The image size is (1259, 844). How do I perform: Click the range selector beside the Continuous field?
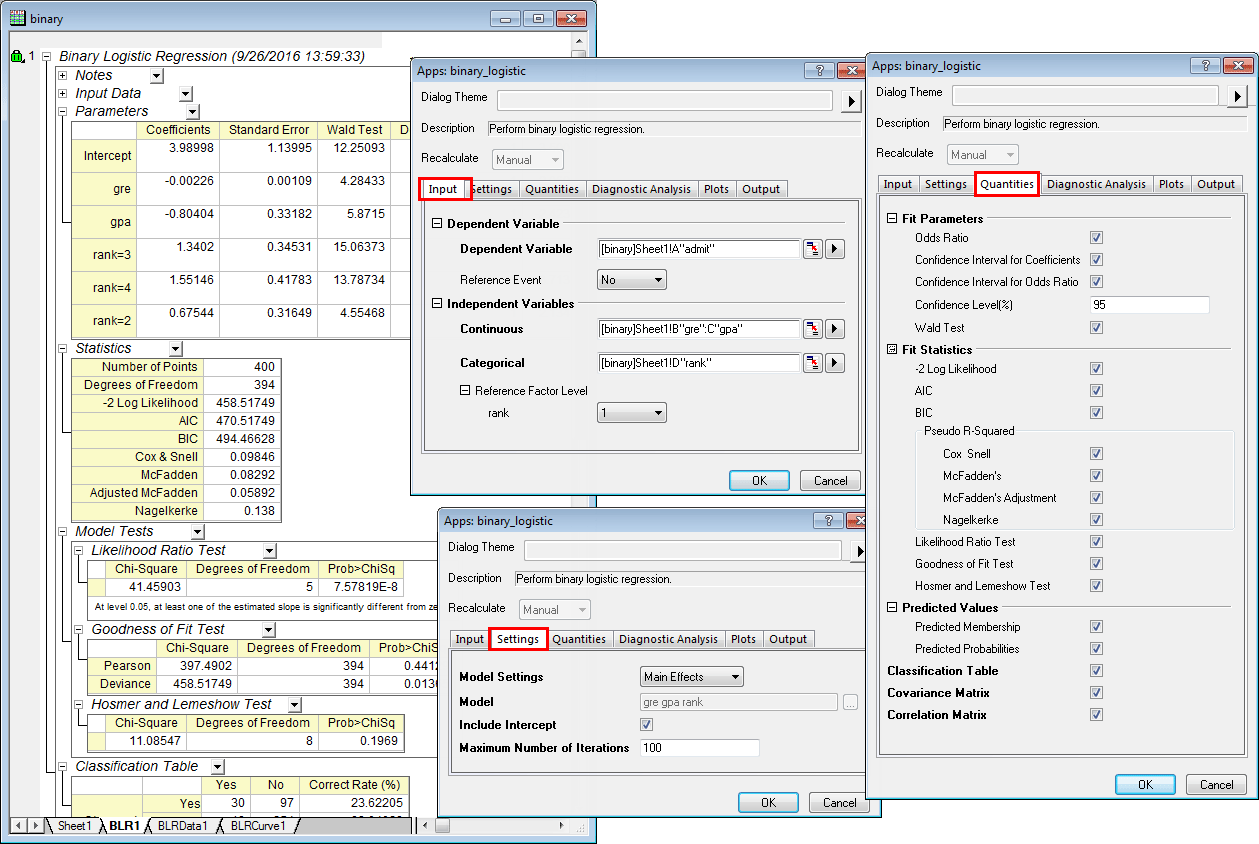pyautogui.click(x=812, y=329)
